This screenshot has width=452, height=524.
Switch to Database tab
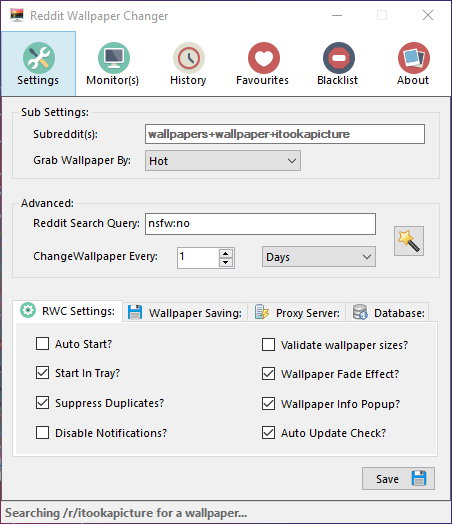(x=388, y=313)
